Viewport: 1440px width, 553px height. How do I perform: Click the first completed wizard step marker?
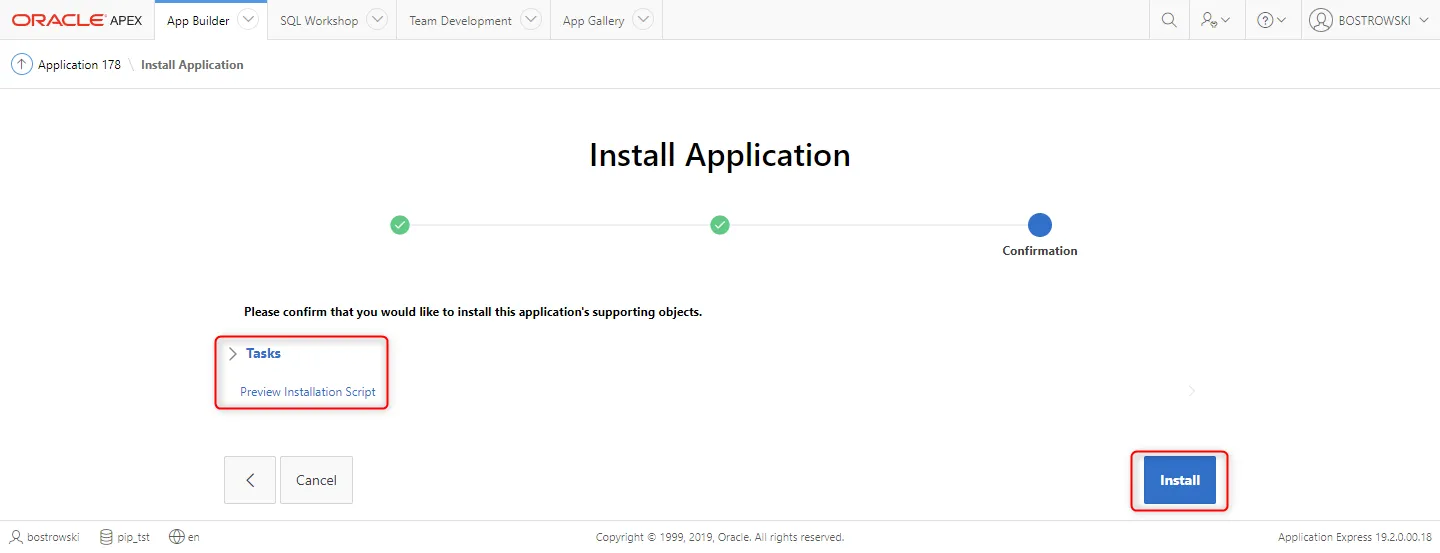click(x=400, y=225)
